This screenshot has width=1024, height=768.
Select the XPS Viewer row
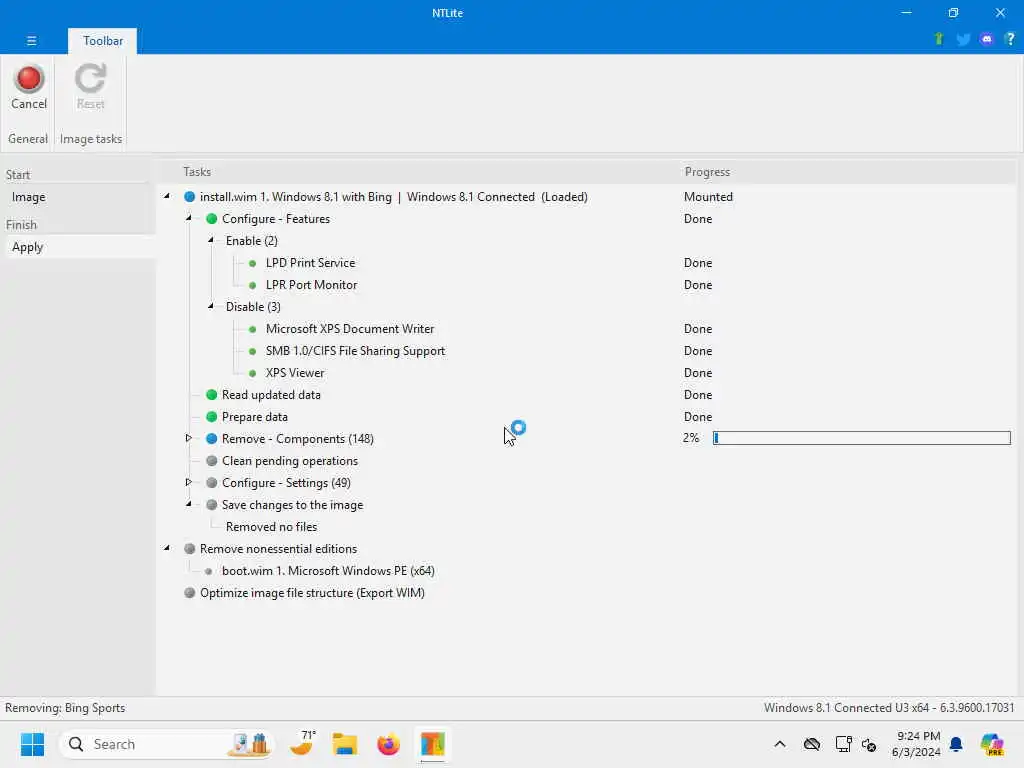(x=295, y=373)
